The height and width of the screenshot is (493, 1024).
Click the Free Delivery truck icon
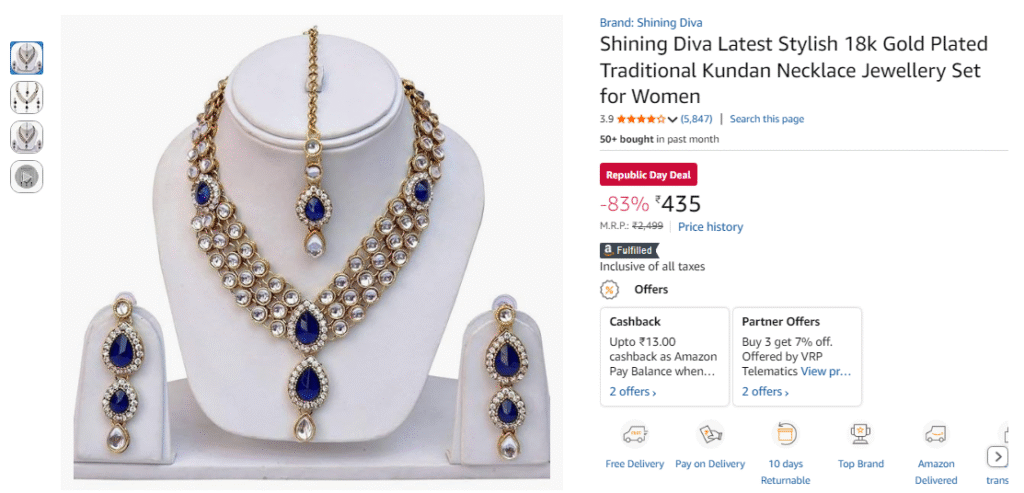(634, 434)
